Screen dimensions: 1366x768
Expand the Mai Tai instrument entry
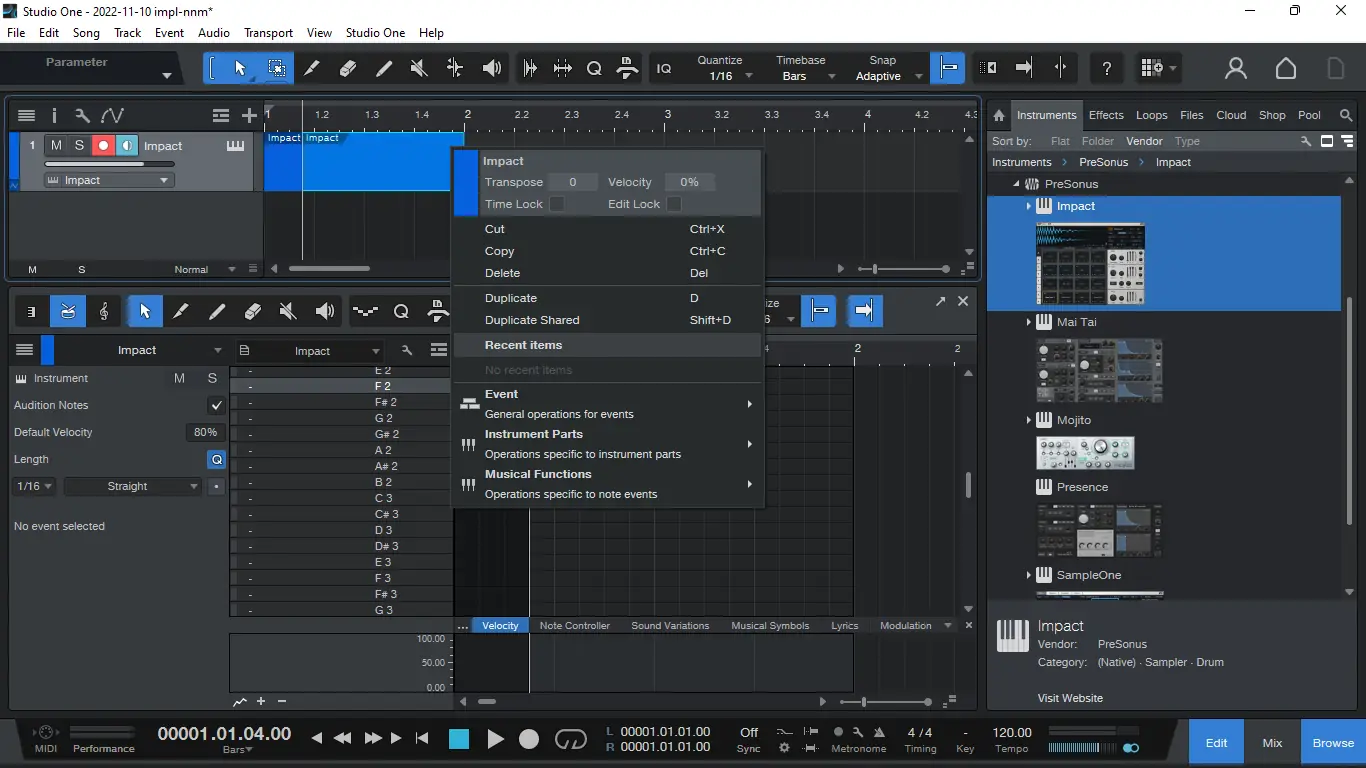pyautogui.click(x=1028, y=322)
